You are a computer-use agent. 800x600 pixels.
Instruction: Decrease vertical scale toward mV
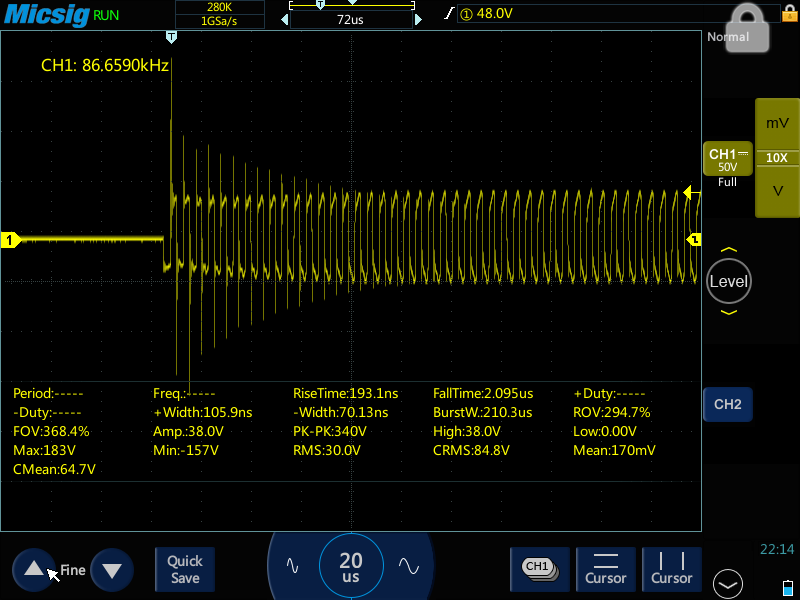point(777,123)
